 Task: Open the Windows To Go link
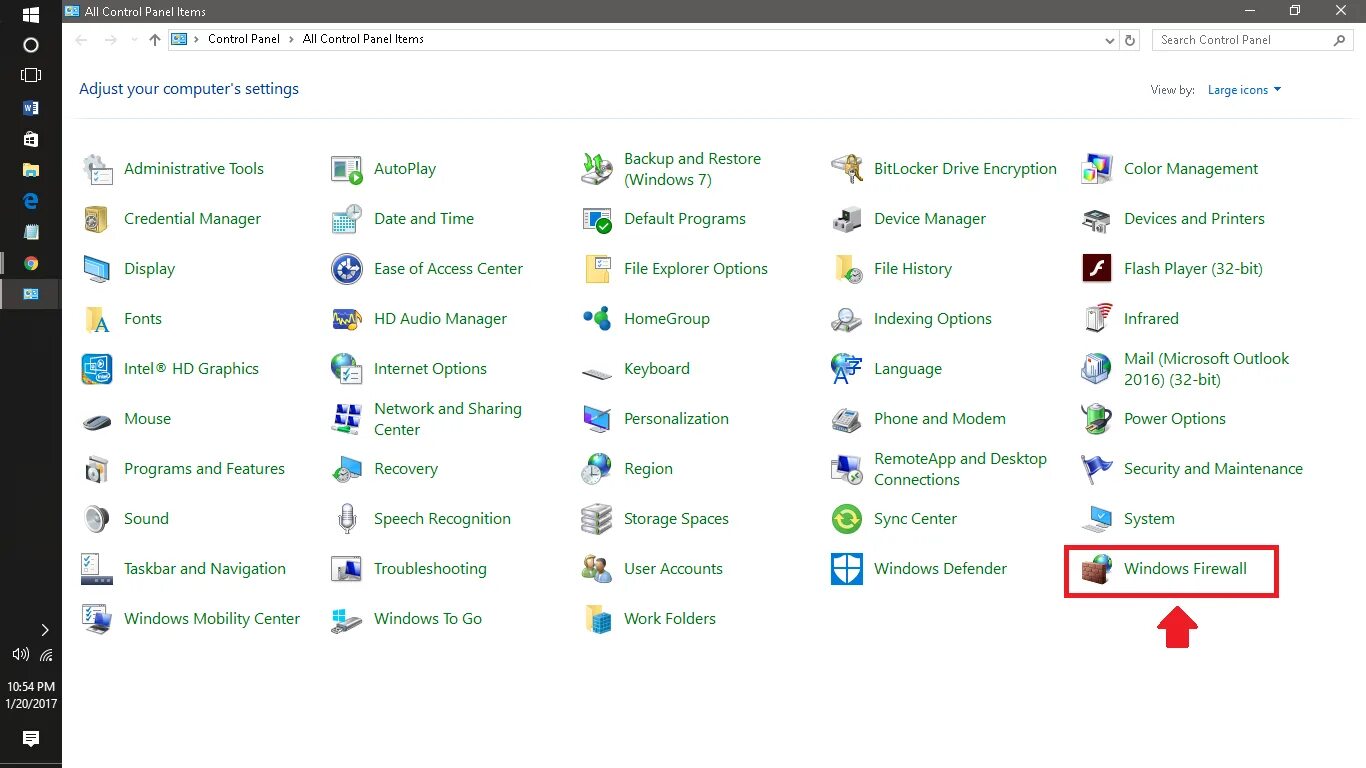(428, 619)
